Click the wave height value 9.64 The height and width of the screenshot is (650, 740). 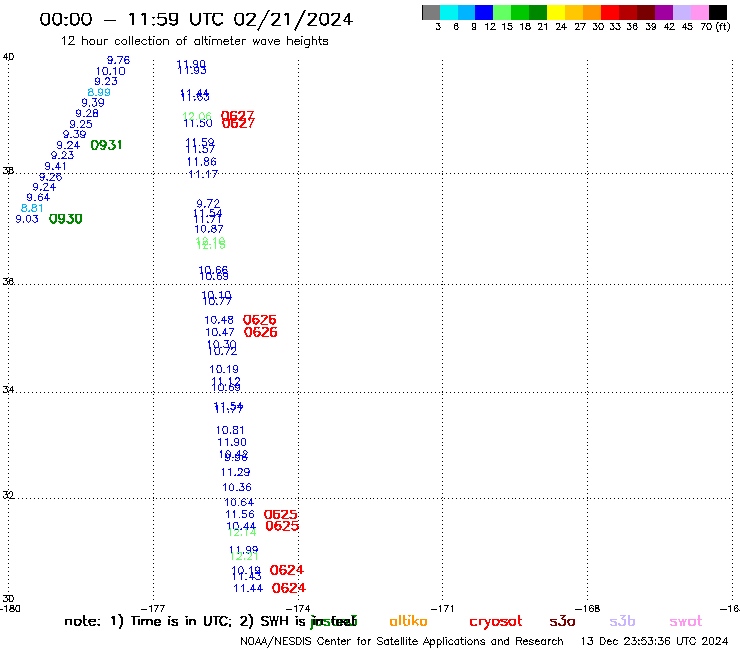[38, 197]
